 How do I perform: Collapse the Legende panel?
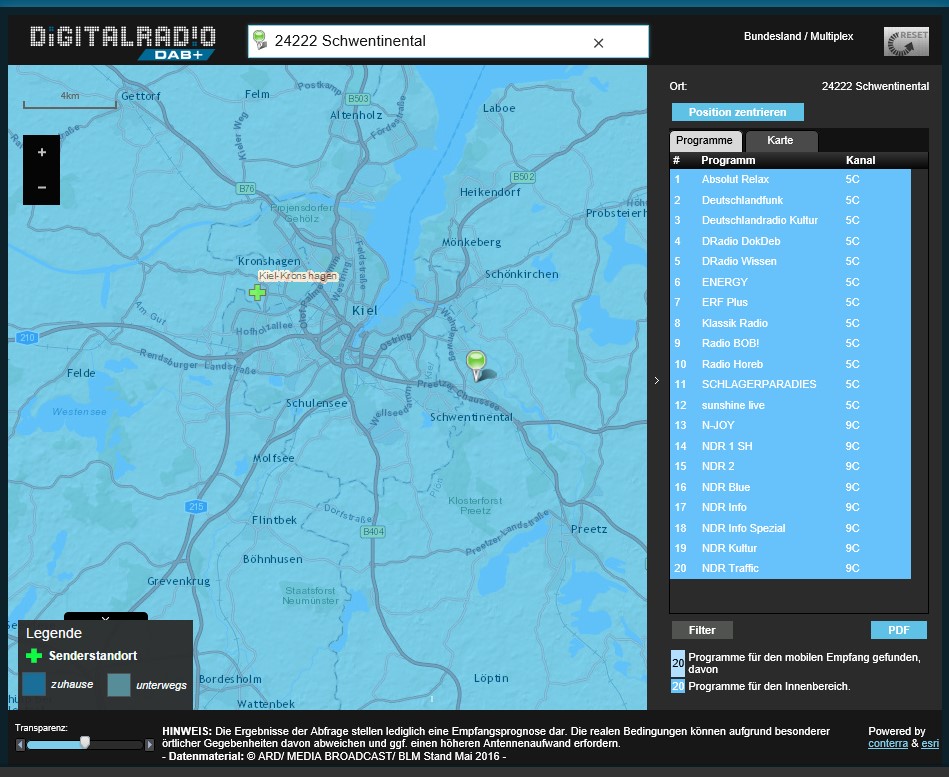[x=105, y=618]
